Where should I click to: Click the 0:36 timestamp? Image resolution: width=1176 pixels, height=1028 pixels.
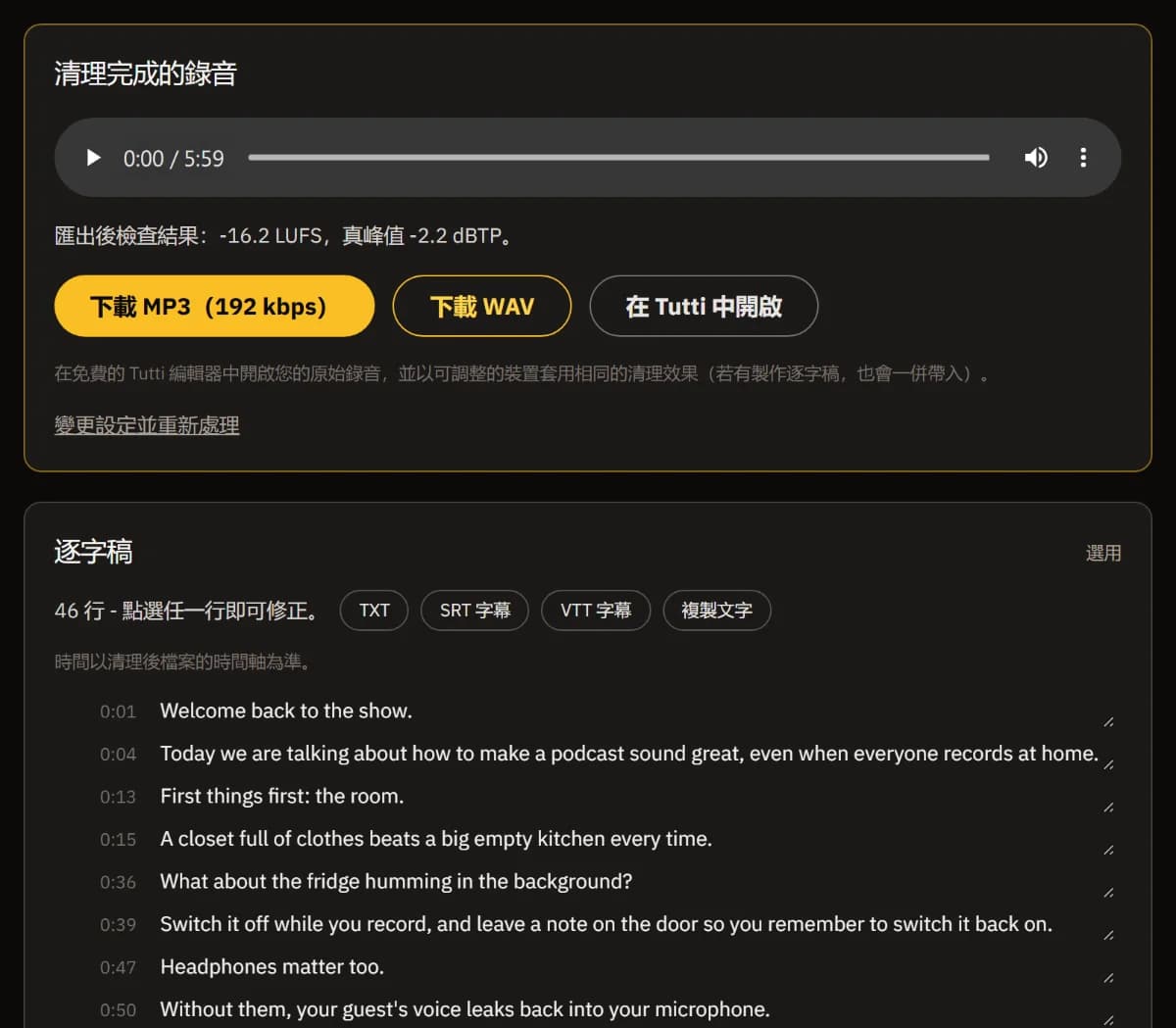coord(118,882)
